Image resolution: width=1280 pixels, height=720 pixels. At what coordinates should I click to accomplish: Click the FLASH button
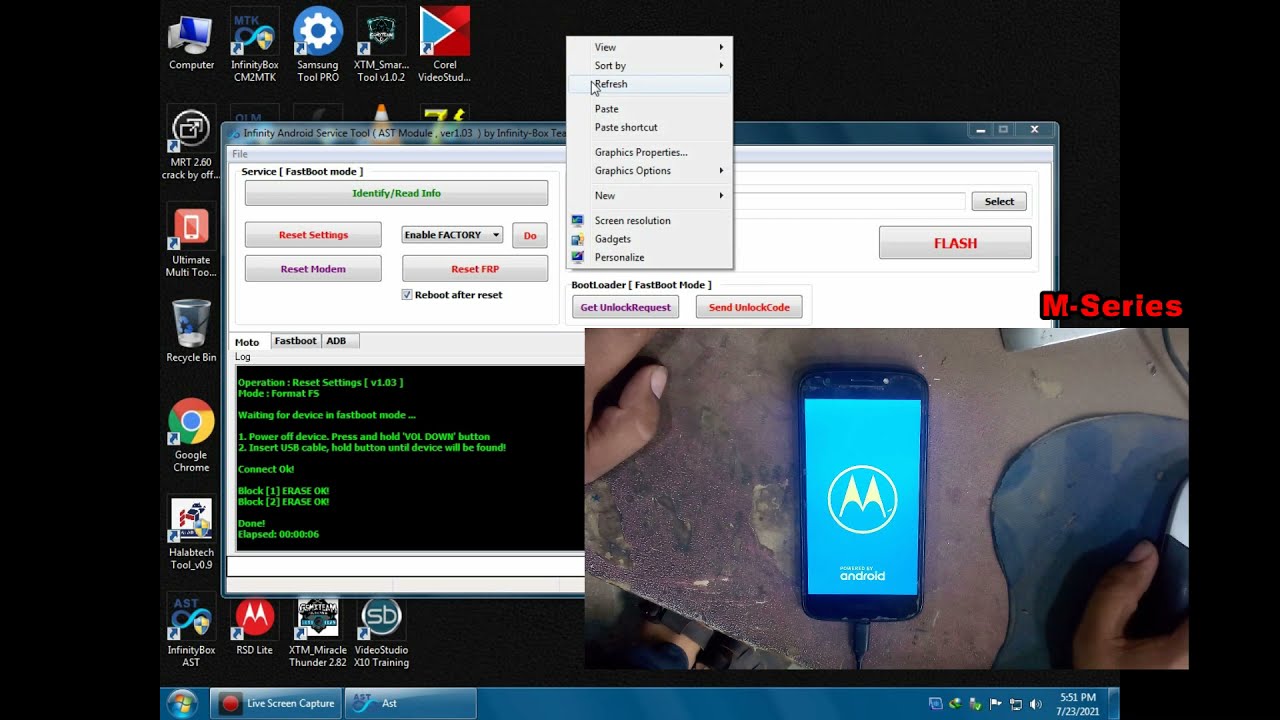click(x=955, y=243)
